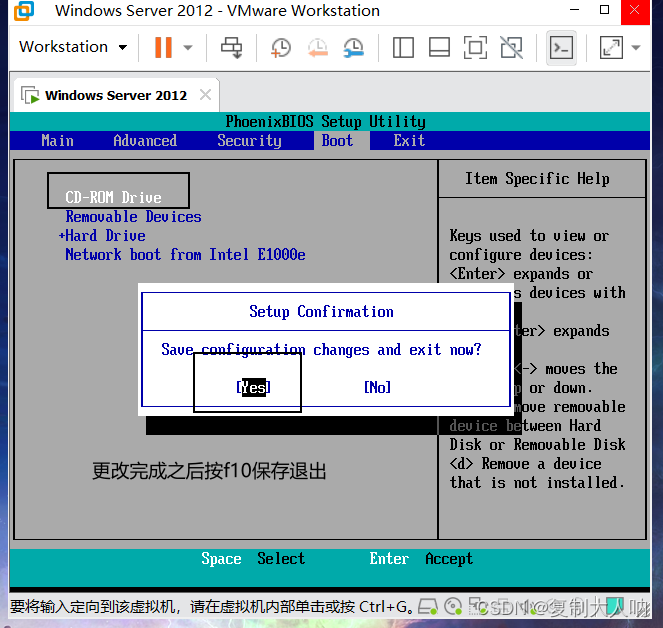663x628 pixels.
Task: Close the Windows Server 2012 tab
Action: point(205,94)
